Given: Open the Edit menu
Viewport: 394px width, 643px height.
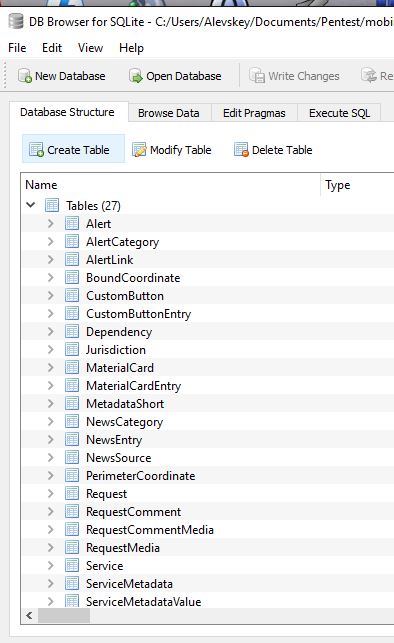Looking at the screenshot, I should [52, 48].
